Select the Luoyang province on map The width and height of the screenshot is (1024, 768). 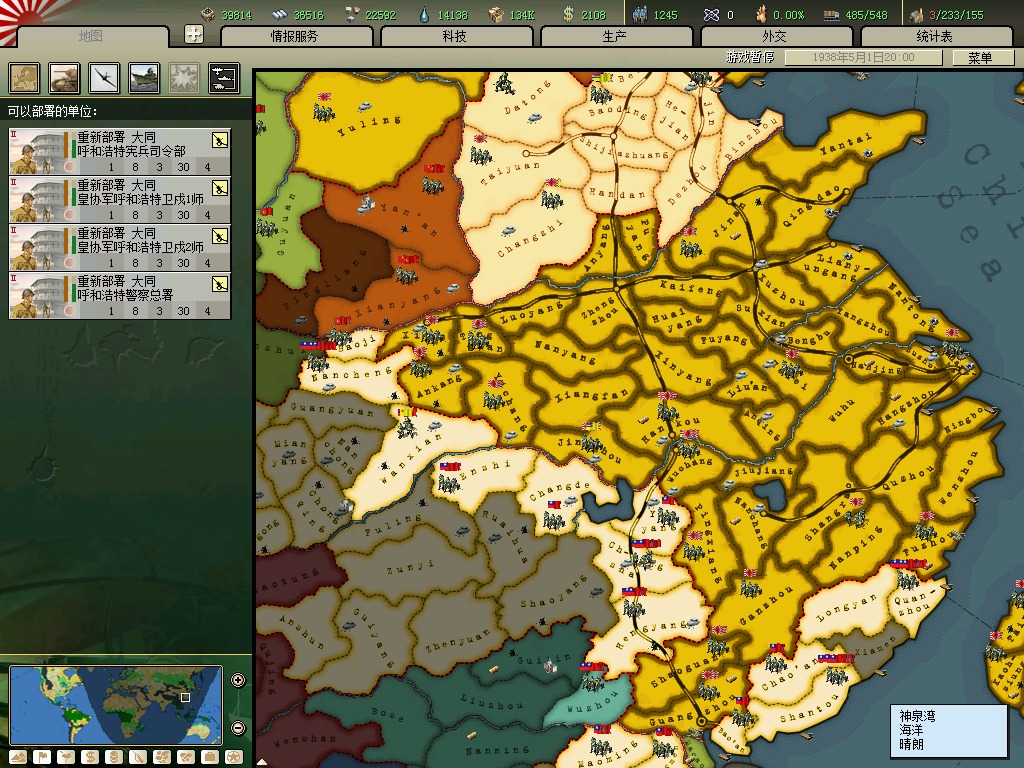[x=530, y=313]
